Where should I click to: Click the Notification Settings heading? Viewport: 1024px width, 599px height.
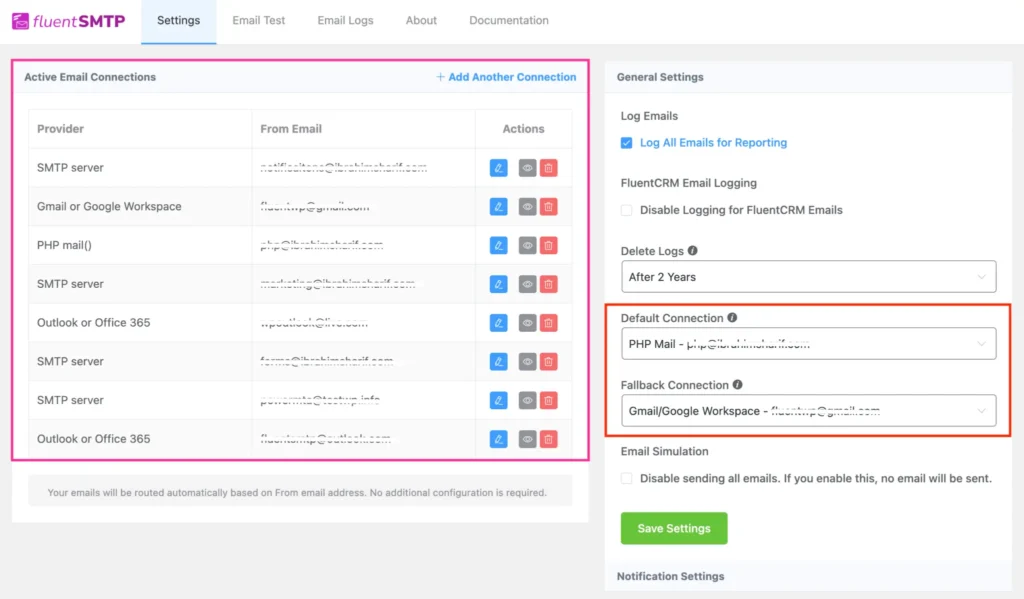tap(671, 576)
